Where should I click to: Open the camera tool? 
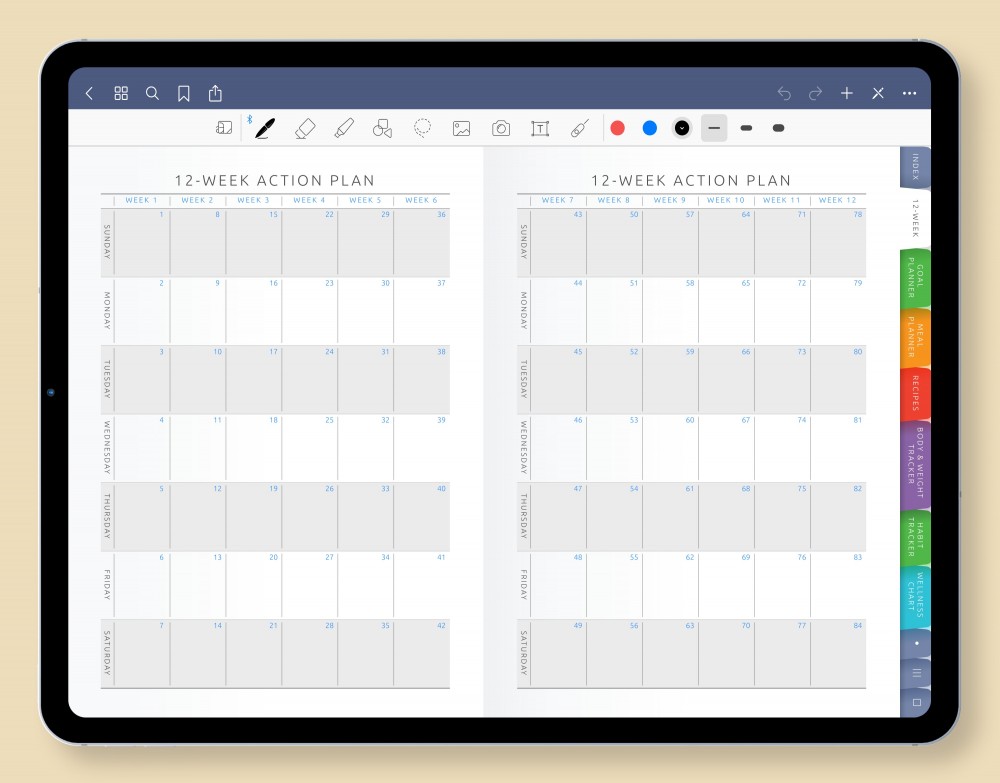(501, 128)
